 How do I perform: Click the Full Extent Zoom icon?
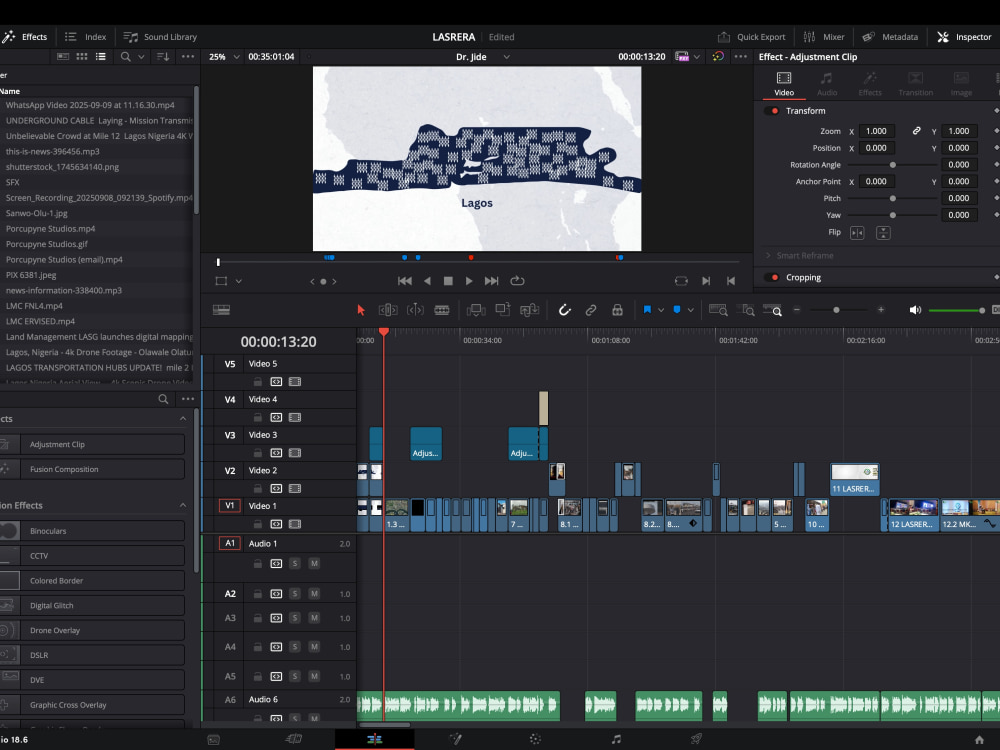(718, 310)
